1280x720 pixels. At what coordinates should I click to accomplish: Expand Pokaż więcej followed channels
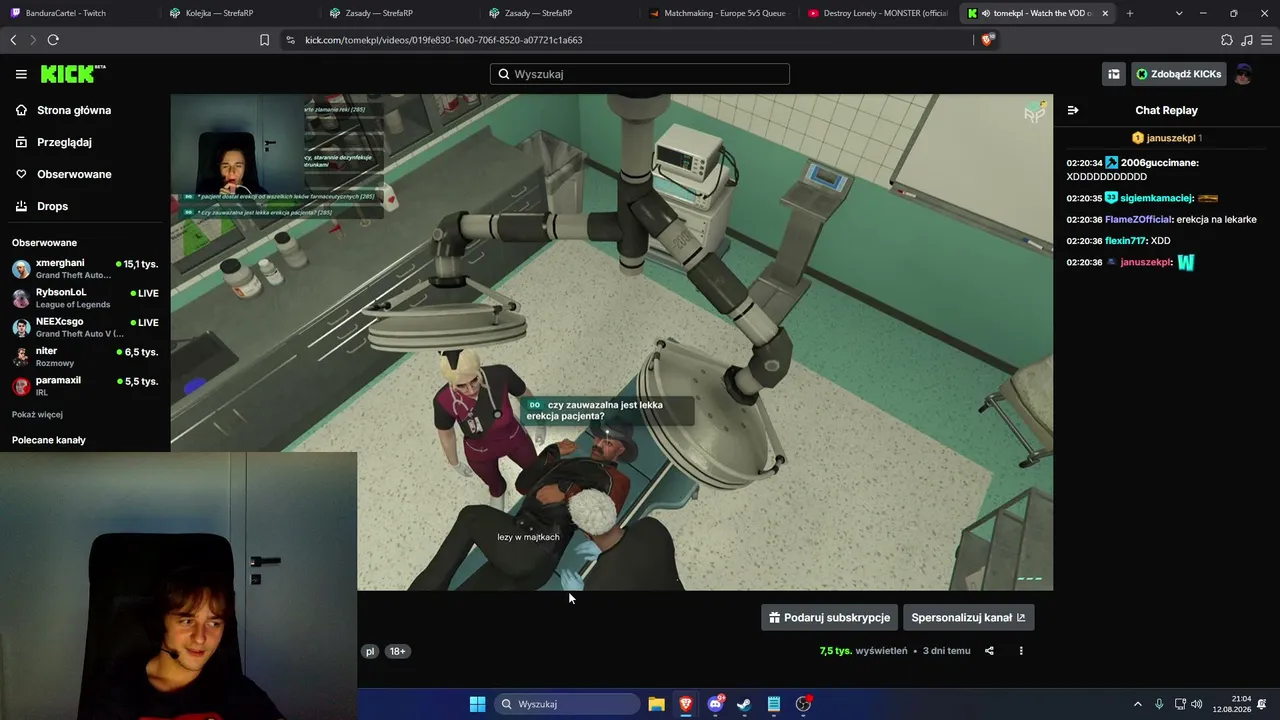tap(37, 414)
